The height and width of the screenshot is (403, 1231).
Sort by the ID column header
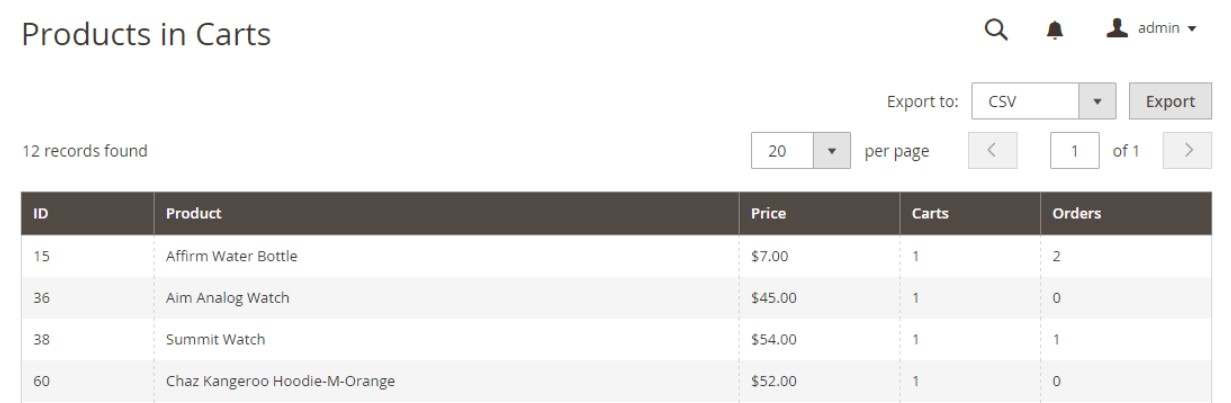42,213
